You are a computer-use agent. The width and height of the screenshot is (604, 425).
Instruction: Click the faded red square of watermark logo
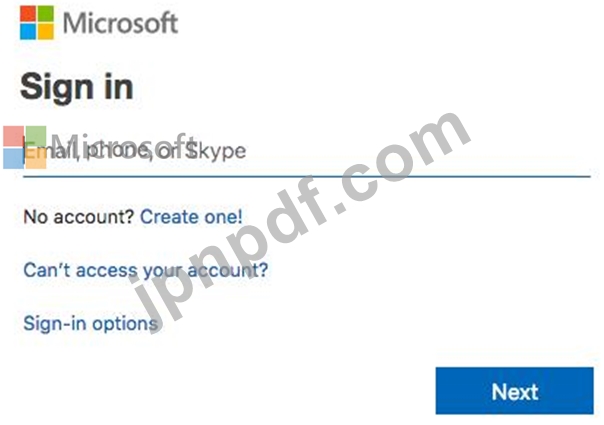click(x=13, y=136)
